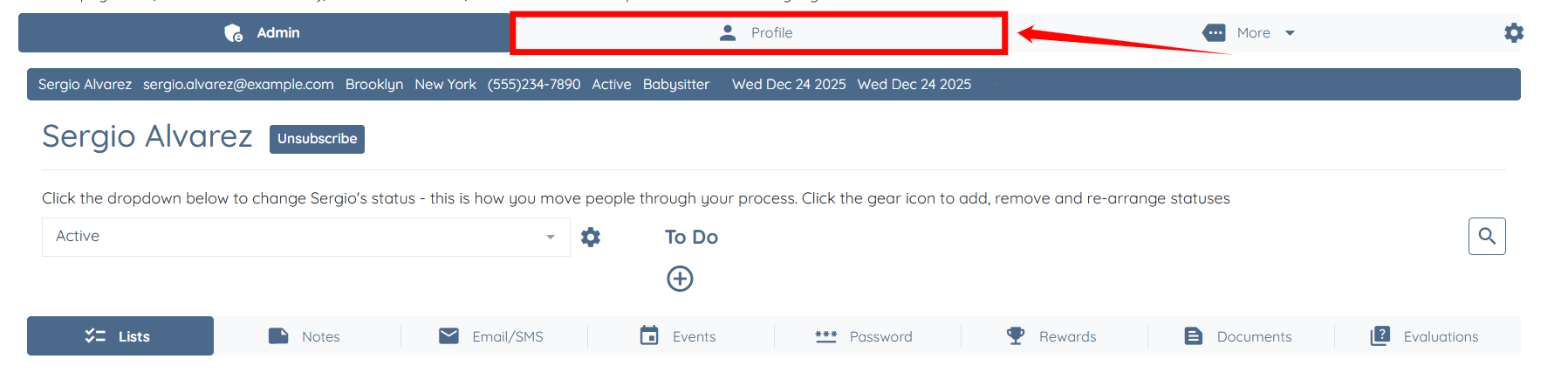Screen dimensions: 1568x373
Task: Click the Events calendar icon
Action: (x=649, y=336)
